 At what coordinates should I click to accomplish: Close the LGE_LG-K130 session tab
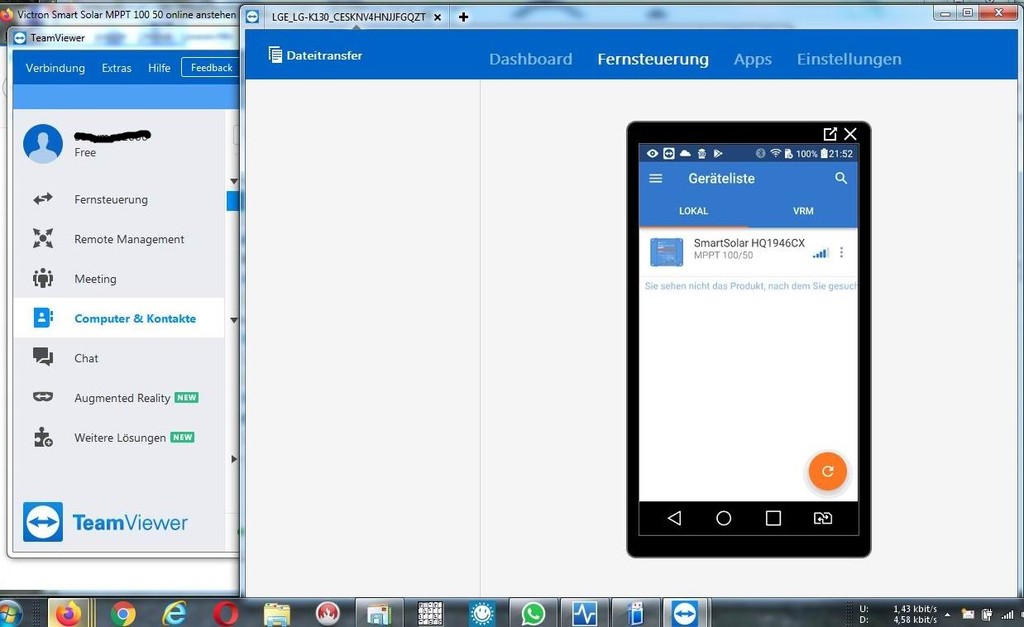tap(438, 17)
